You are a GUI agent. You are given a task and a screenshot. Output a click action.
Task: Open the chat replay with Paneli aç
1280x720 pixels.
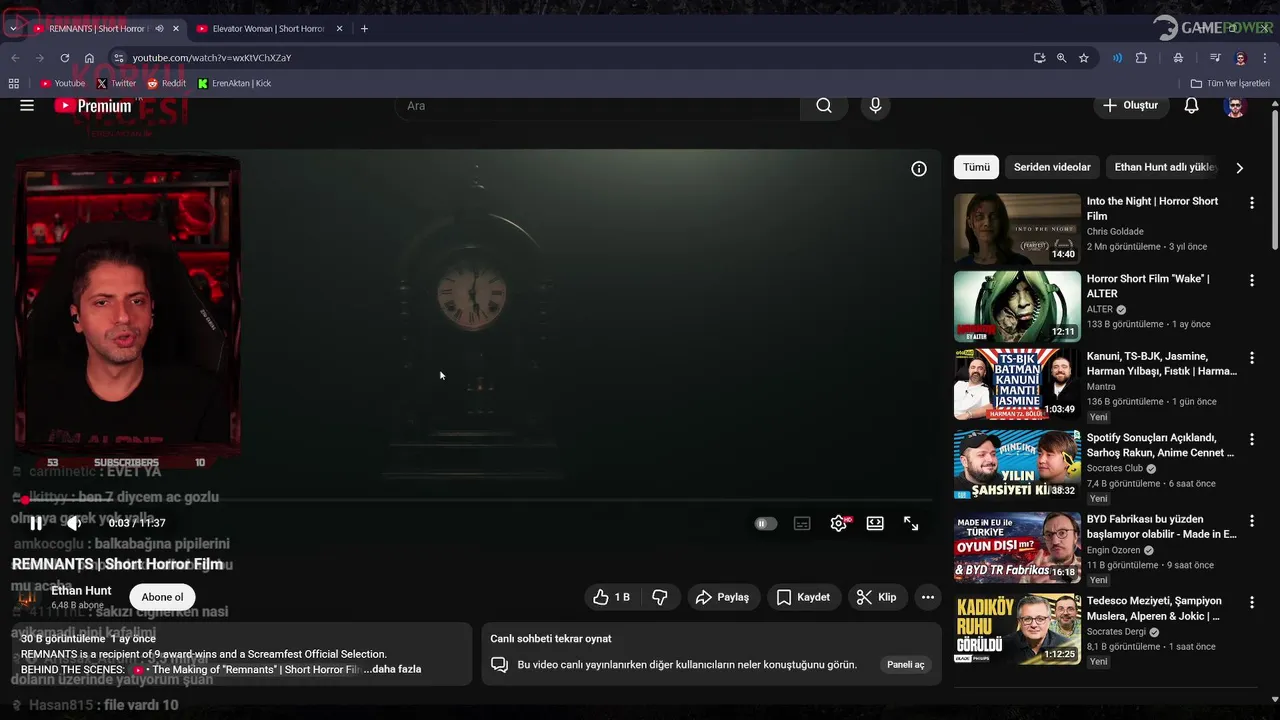pyautogui.click(x=905, y=664)
